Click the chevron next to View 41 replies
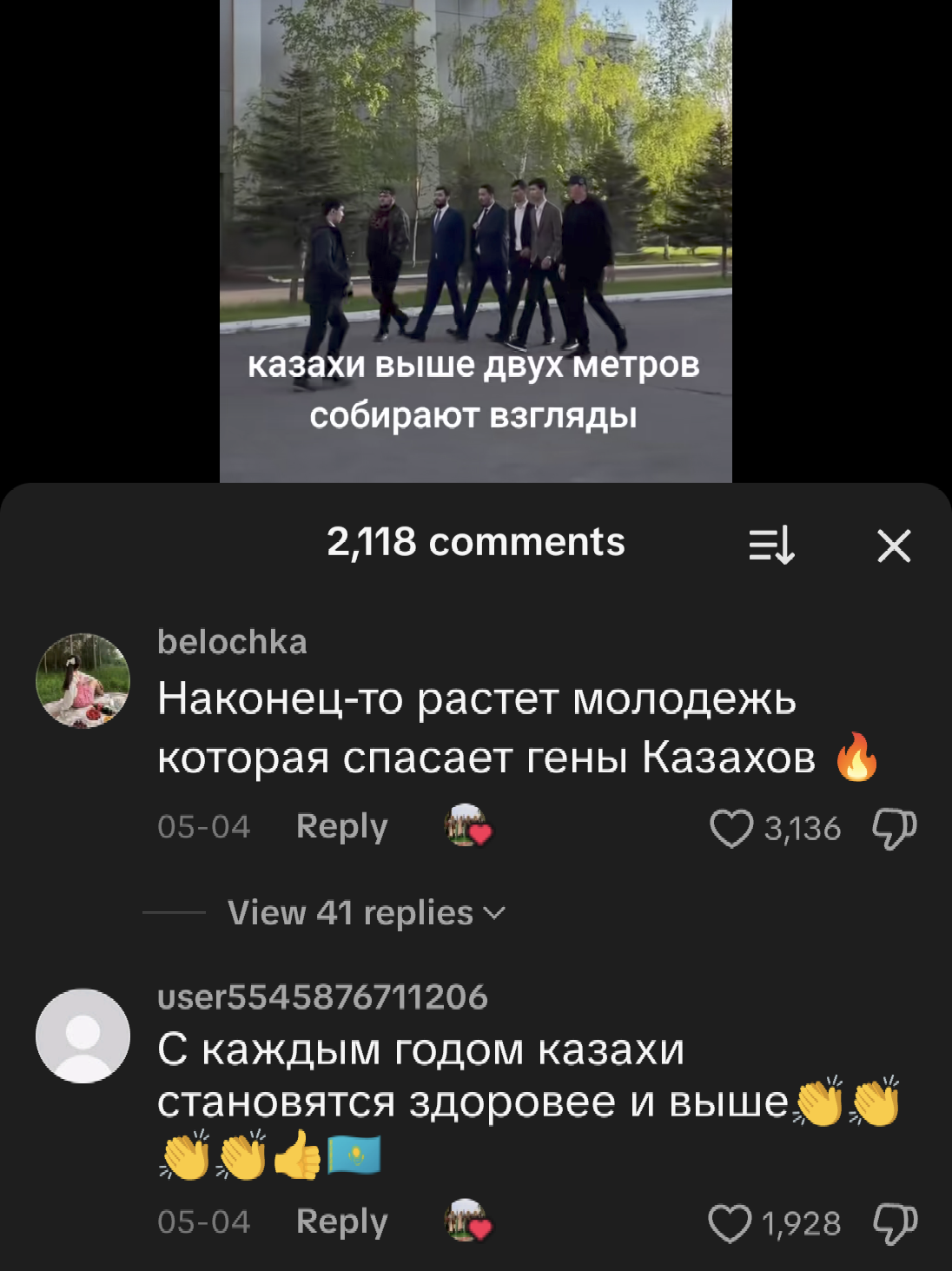Screen dimensions: 952x1271 click(494, 914)
